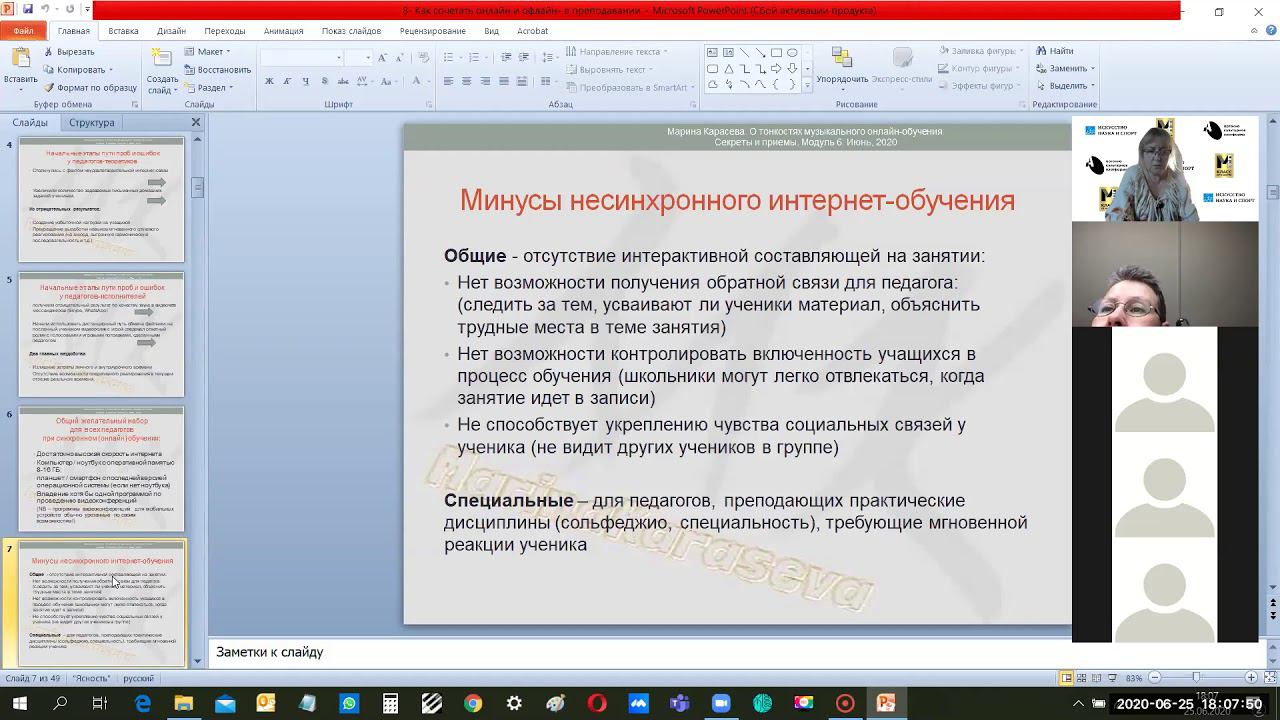Click the Эффекты фигур button
This screenshot has height=720, width=1280.
pos(978,86)
